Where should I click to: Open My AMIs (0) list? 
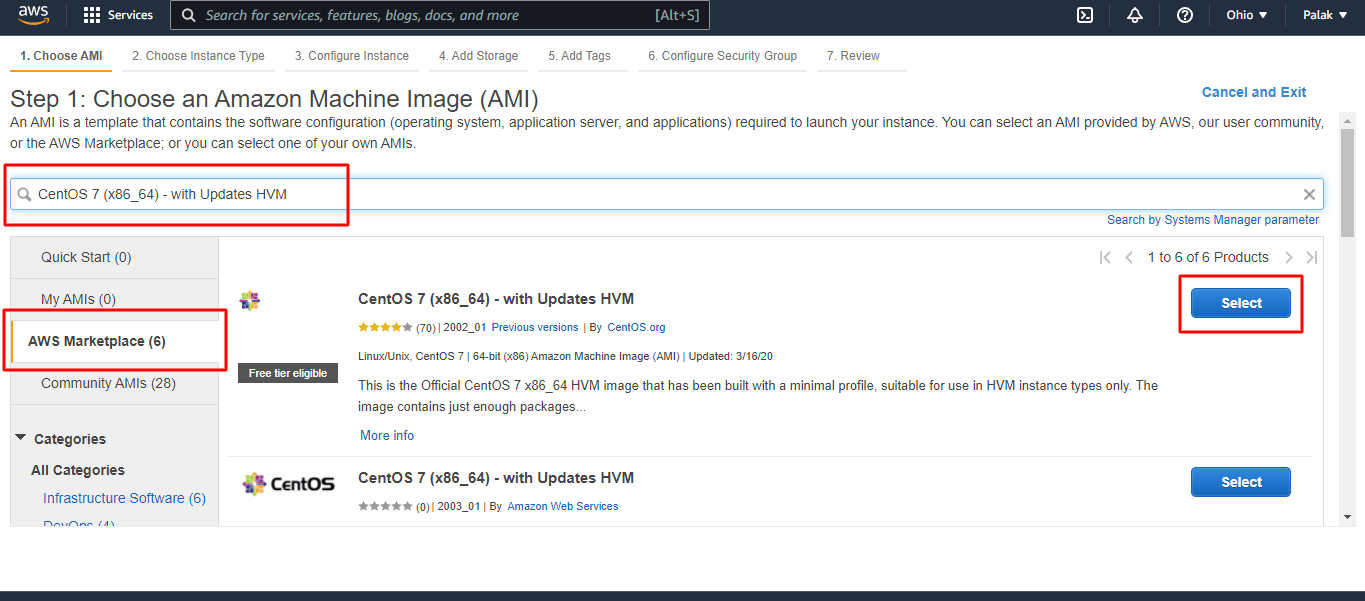click(78, 299)
